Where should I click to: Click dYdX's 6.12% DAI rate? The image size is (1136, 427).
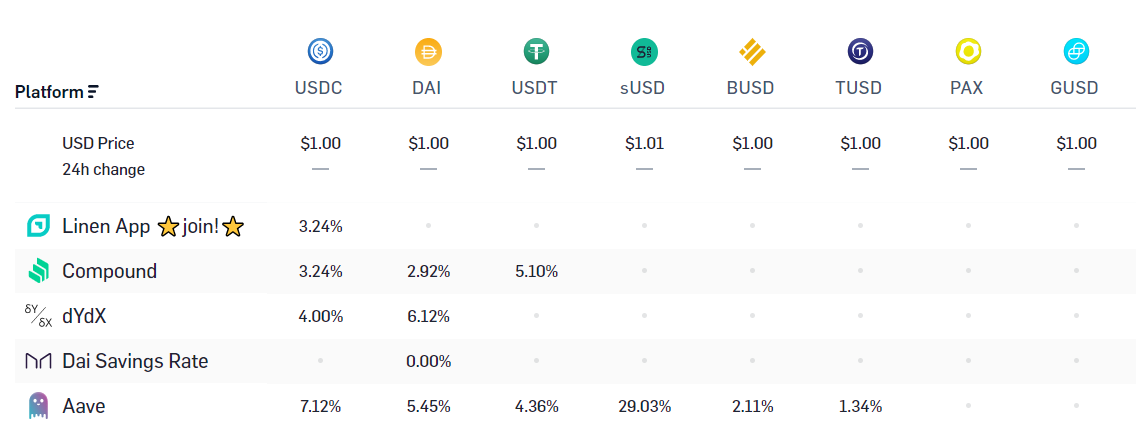pos(428,316)
